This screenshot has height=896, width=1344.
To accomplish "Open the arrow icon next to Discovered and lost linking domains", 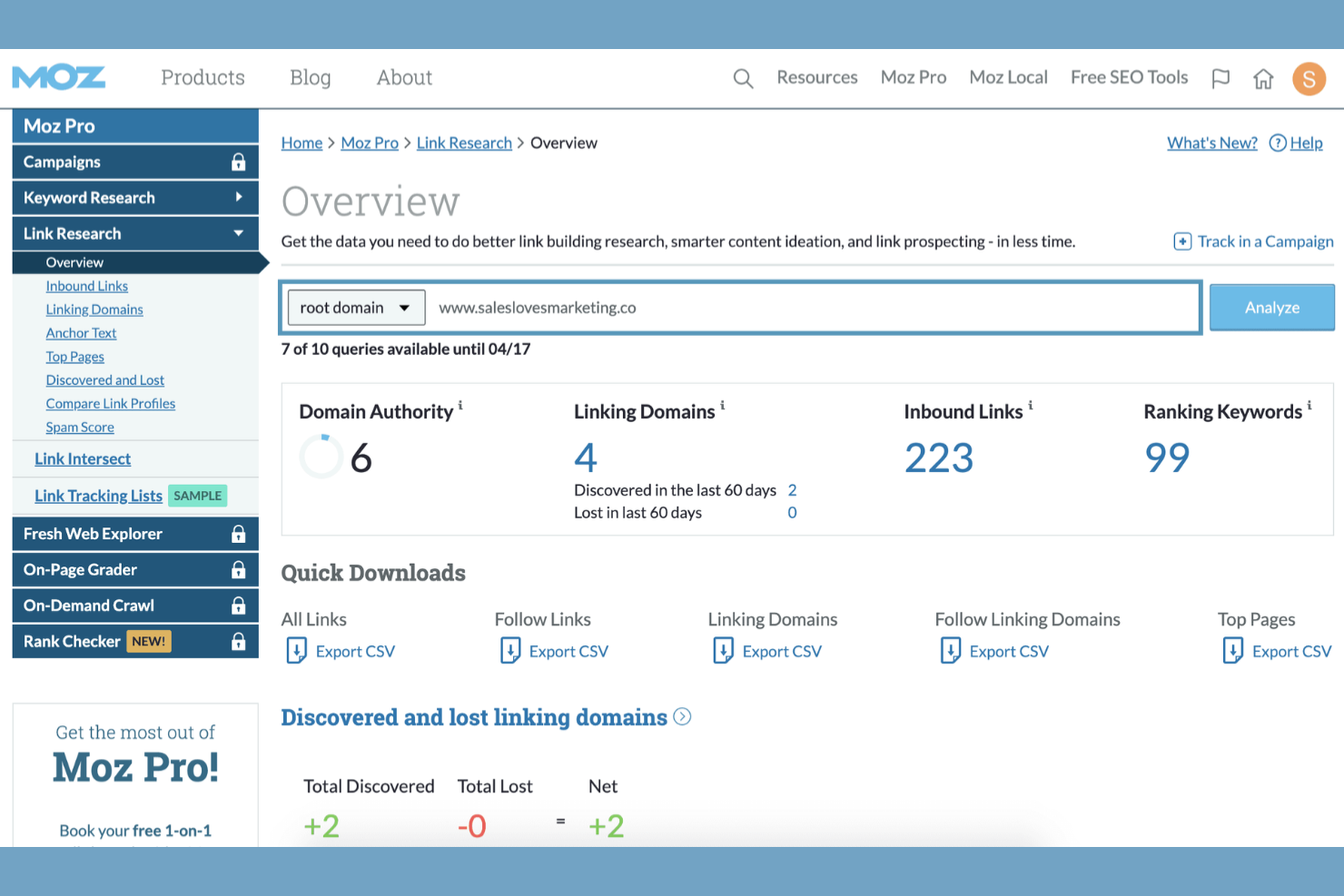I will point(682,717).
